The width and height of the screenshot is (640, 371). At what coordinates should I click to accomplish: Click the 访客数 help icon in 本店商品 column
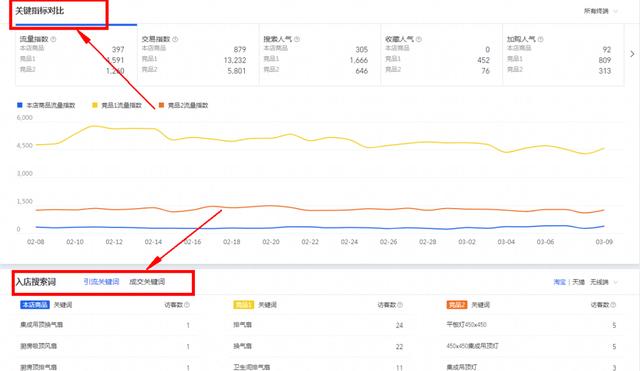(187, 305)
